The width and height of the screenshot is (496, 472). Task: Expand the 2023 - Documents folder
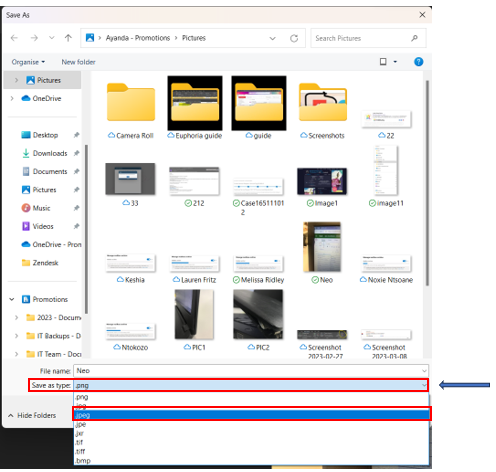pyautogui.click(x=16, y=317)
